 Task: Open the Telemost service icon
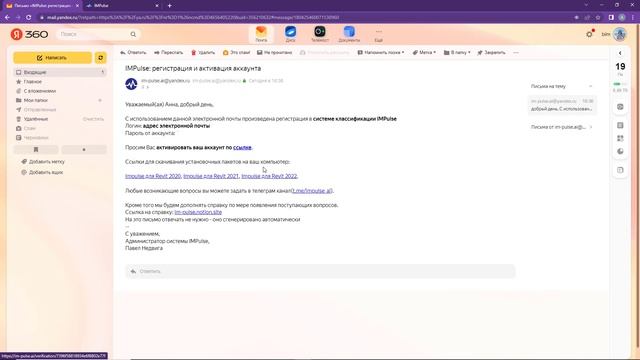(x=320, y=34)
